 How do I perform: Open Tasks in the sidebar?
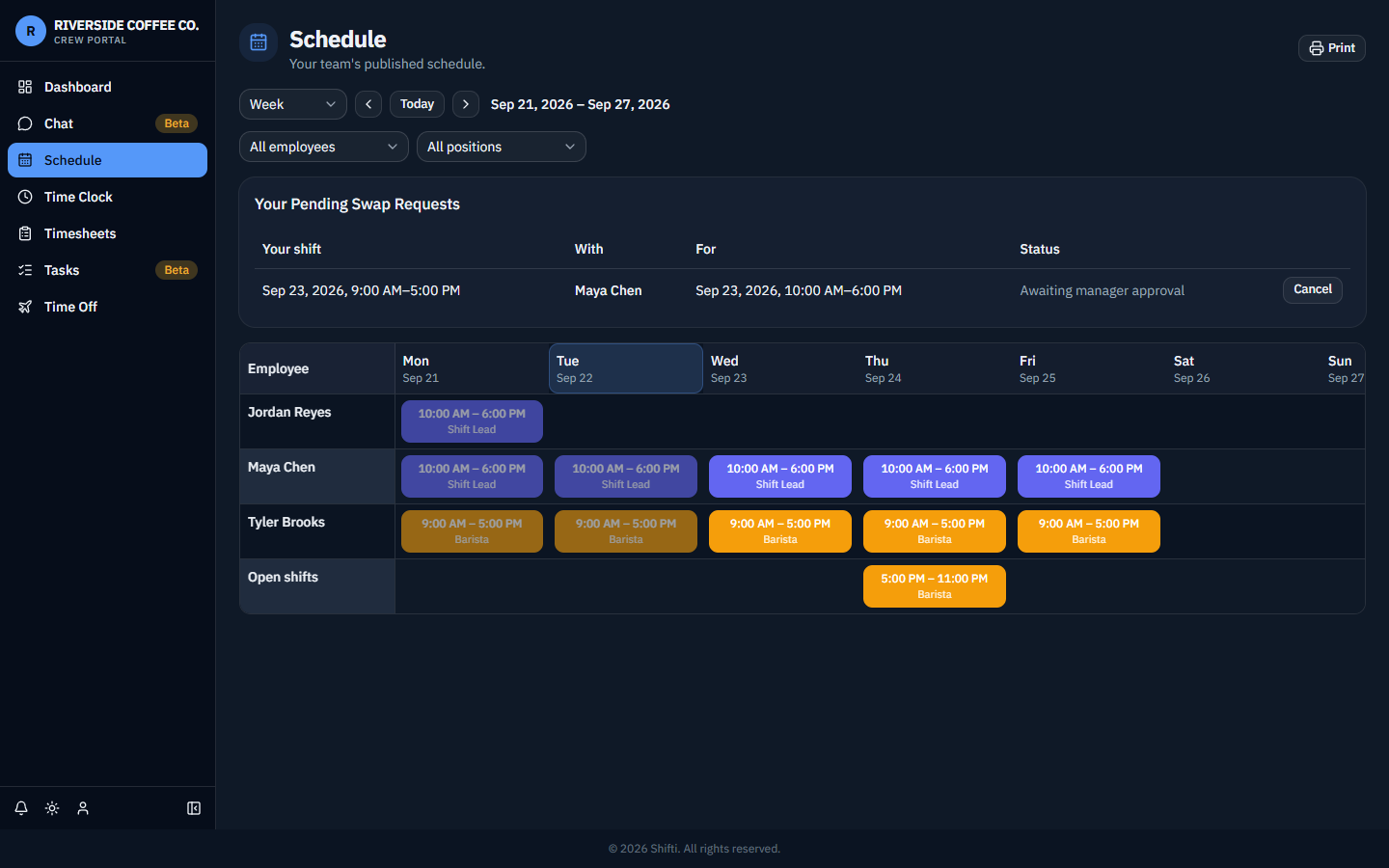coord(107,270)
